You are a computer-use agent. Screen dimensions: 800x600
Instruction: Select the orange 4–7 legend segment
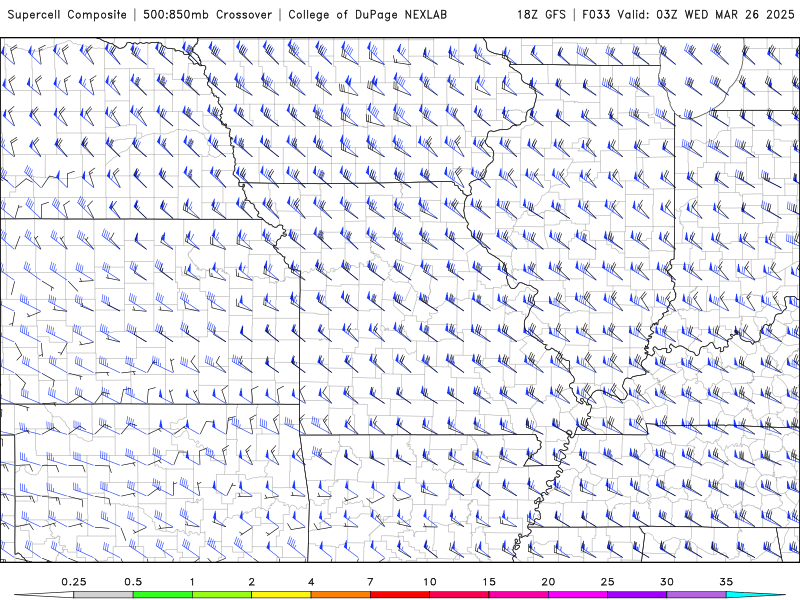340,595
